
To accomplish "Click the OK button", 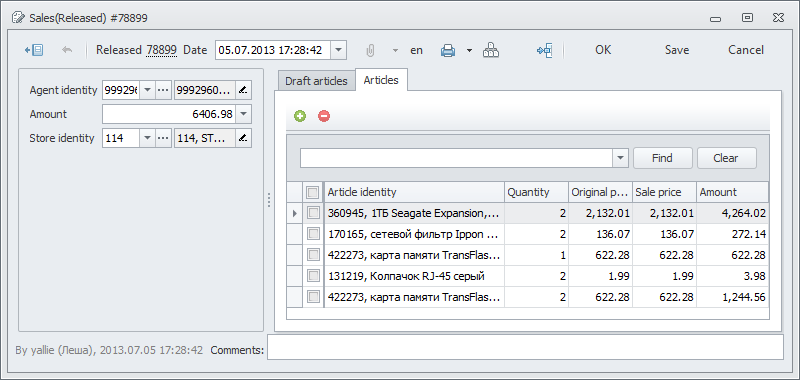I will click(x=603, y=50).
